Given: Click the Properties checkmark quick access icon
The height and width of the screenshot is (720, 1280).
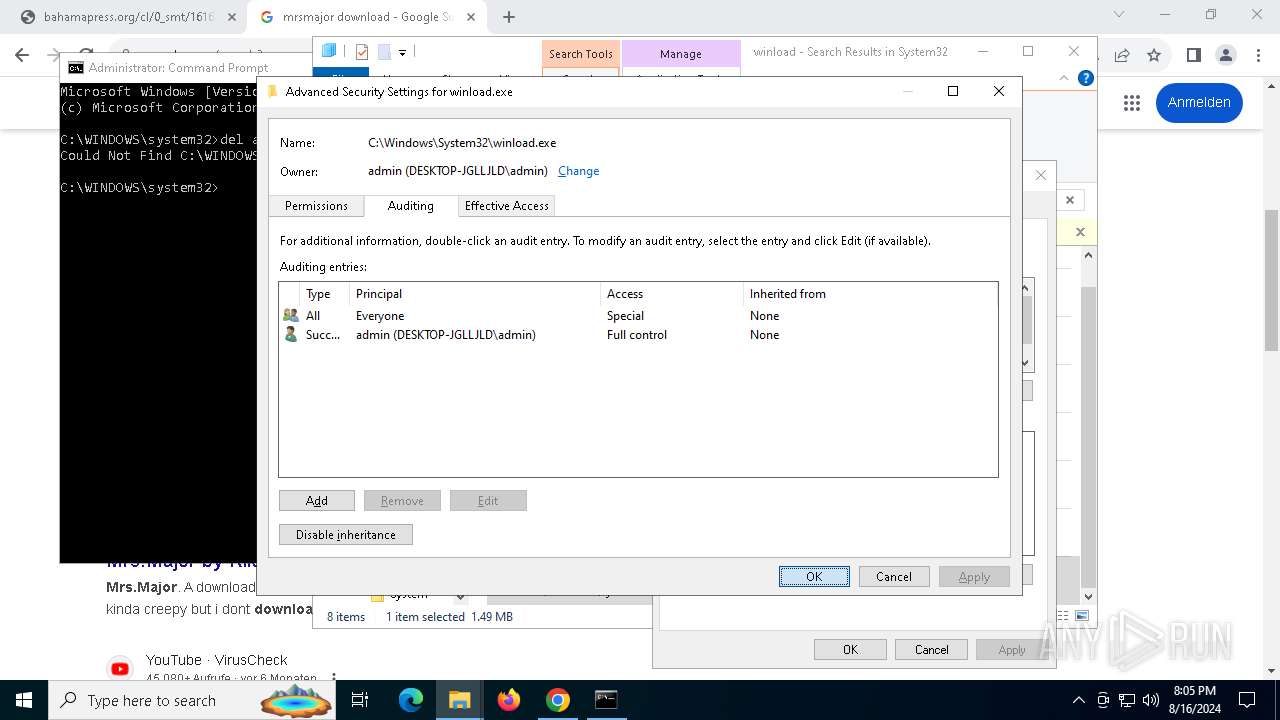Looking at the screenshot, I should (x=362, y=52).
